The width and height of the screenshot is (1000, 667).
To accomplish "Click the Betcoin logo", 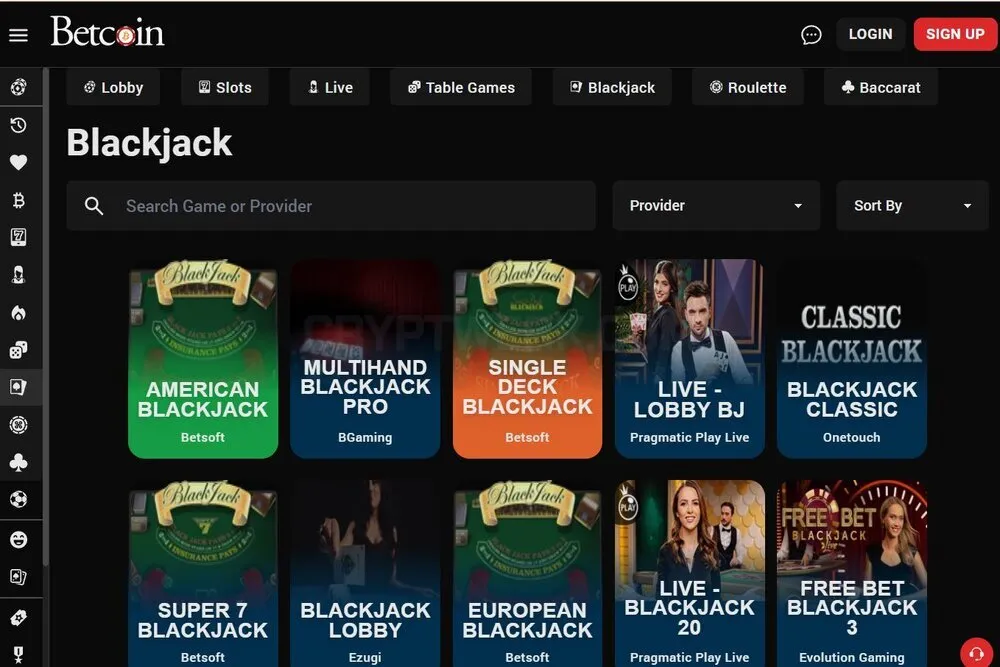I will (x=107, y=32).
